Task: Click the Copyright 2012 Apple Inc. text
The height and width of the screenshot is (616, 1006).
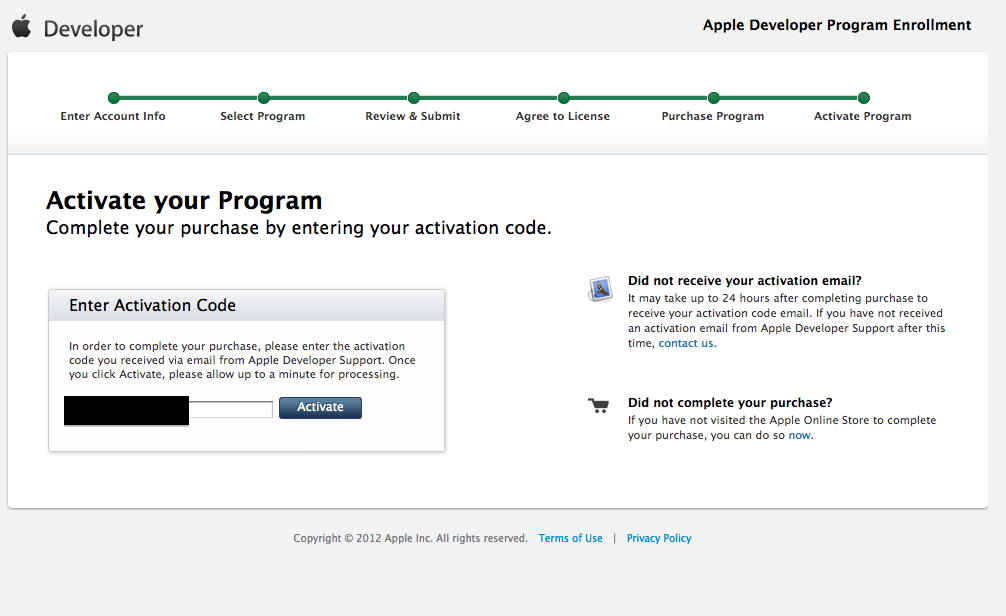Action: click(x=410, y=538)
